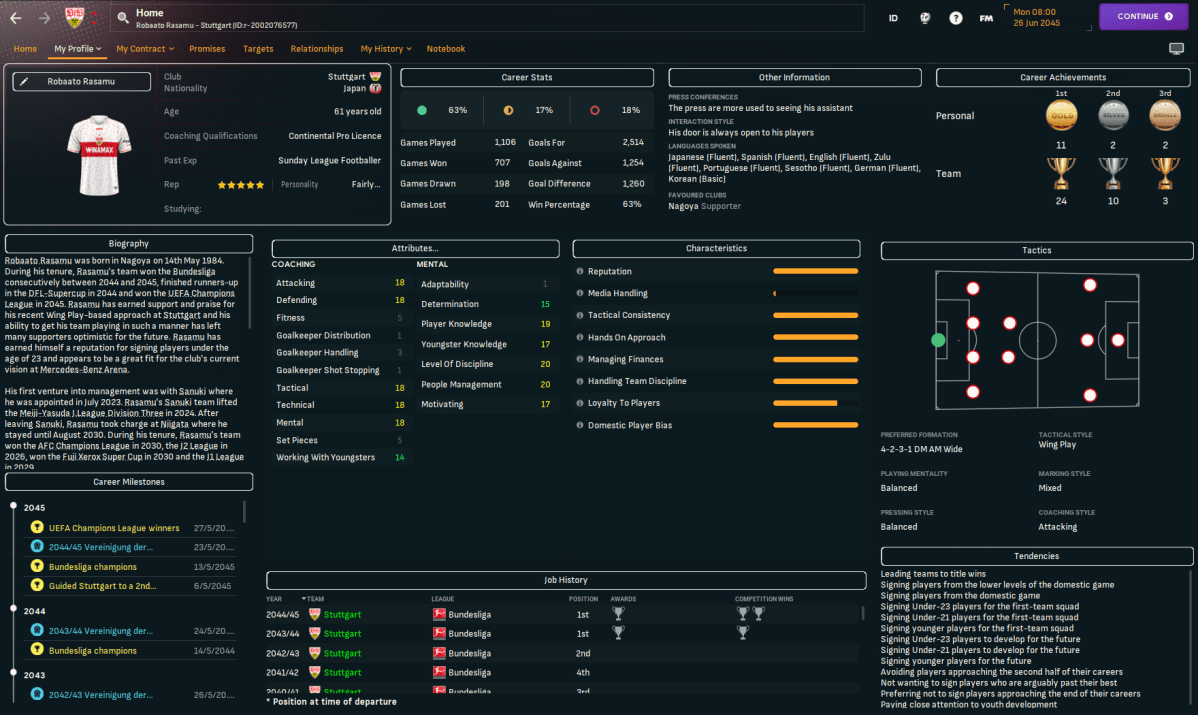
Task: Open the UEFA Champions League winners milestone
Action: click(114, 528)
